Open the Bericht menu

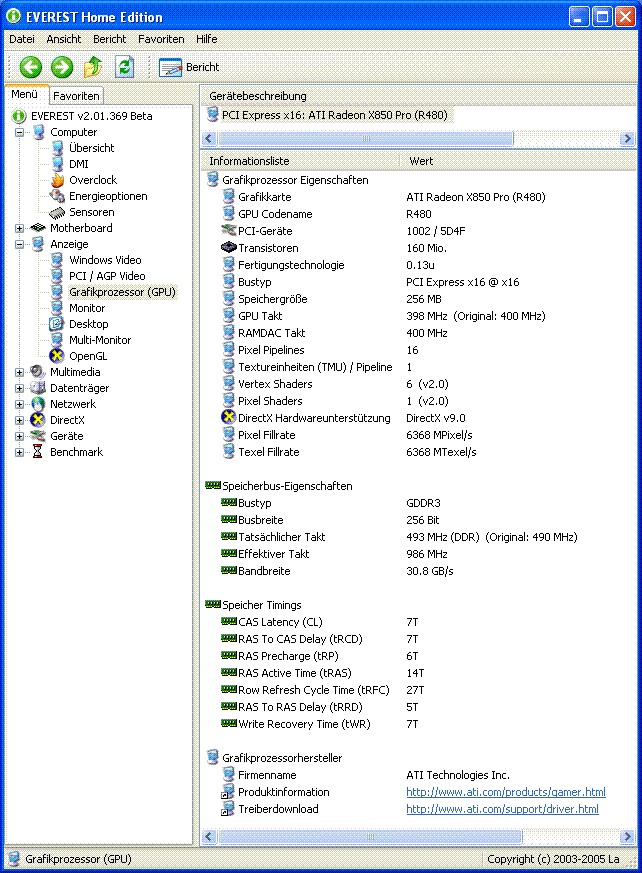coord(109,39)
